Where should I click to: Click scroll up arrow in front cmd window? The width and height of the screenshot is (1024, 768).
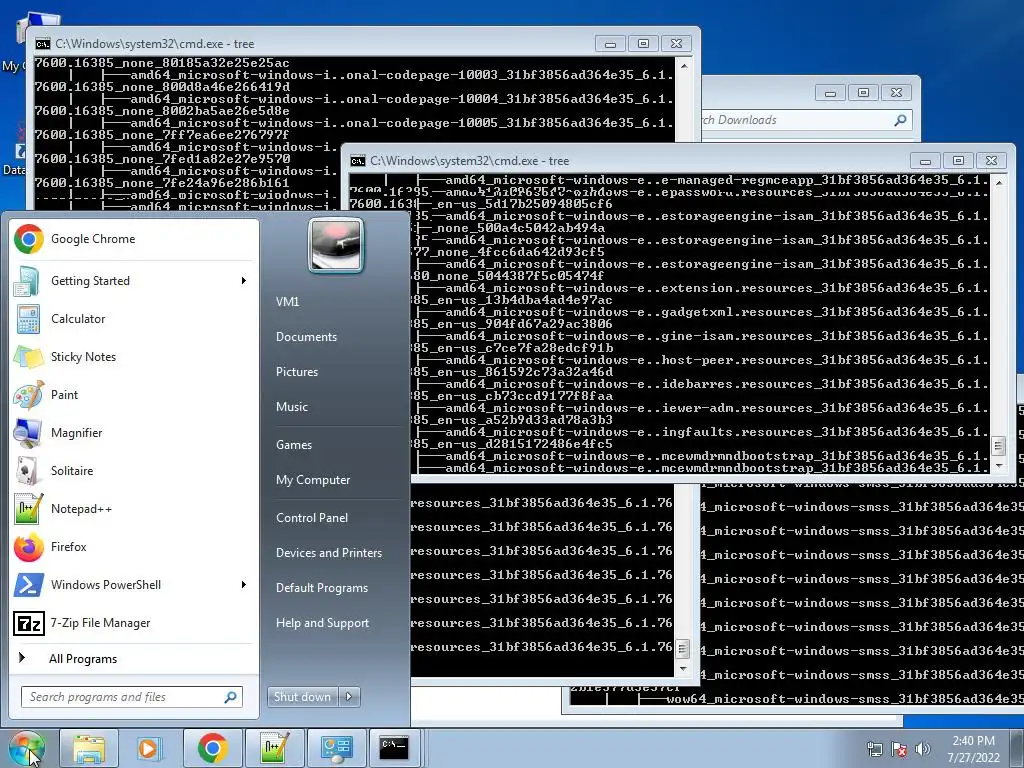[x=998, y=184]
